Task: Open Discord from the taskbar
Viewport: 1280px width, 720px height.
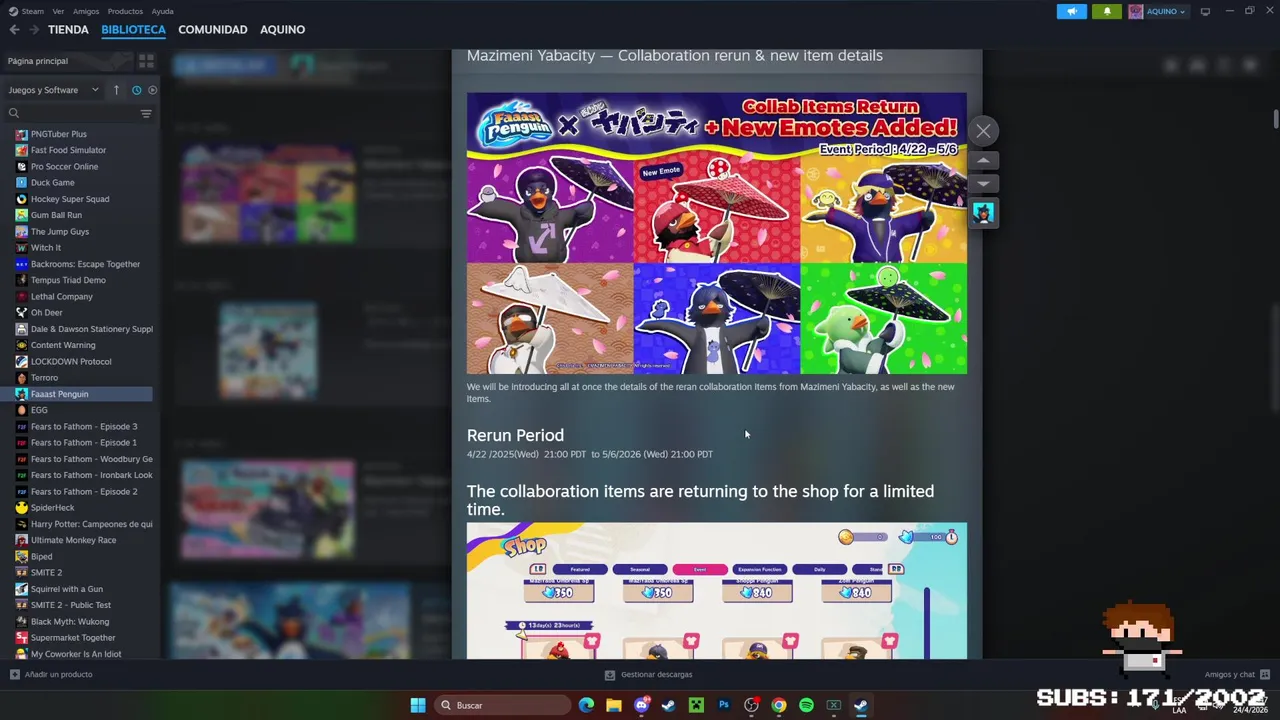Action: click(641, 705)
